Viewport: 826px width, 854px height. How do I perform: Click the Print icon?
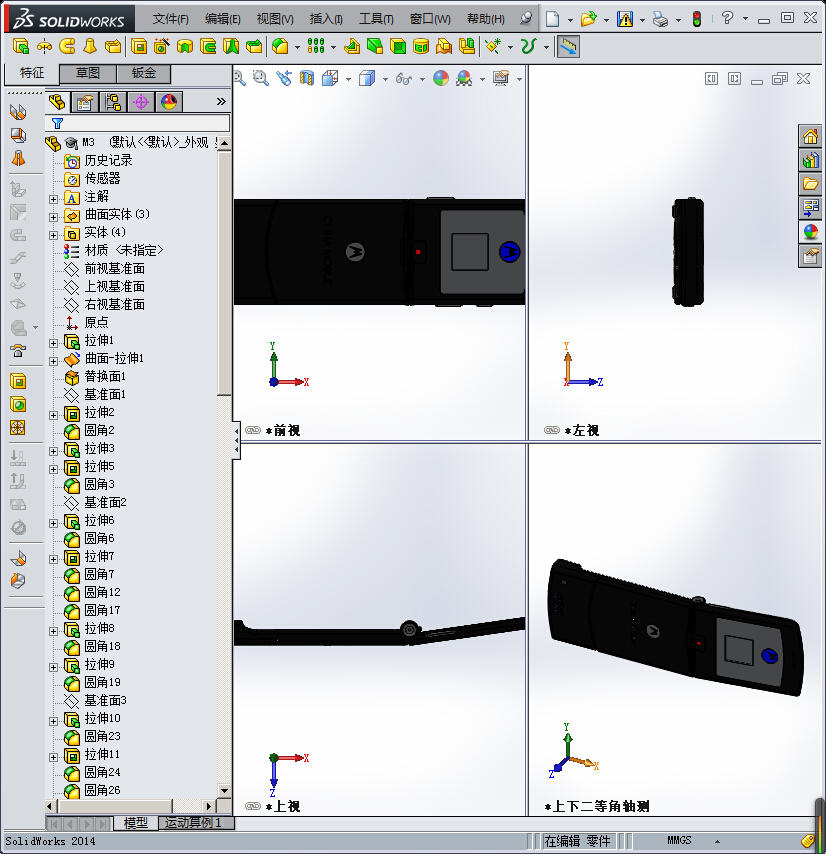[660, 20]
